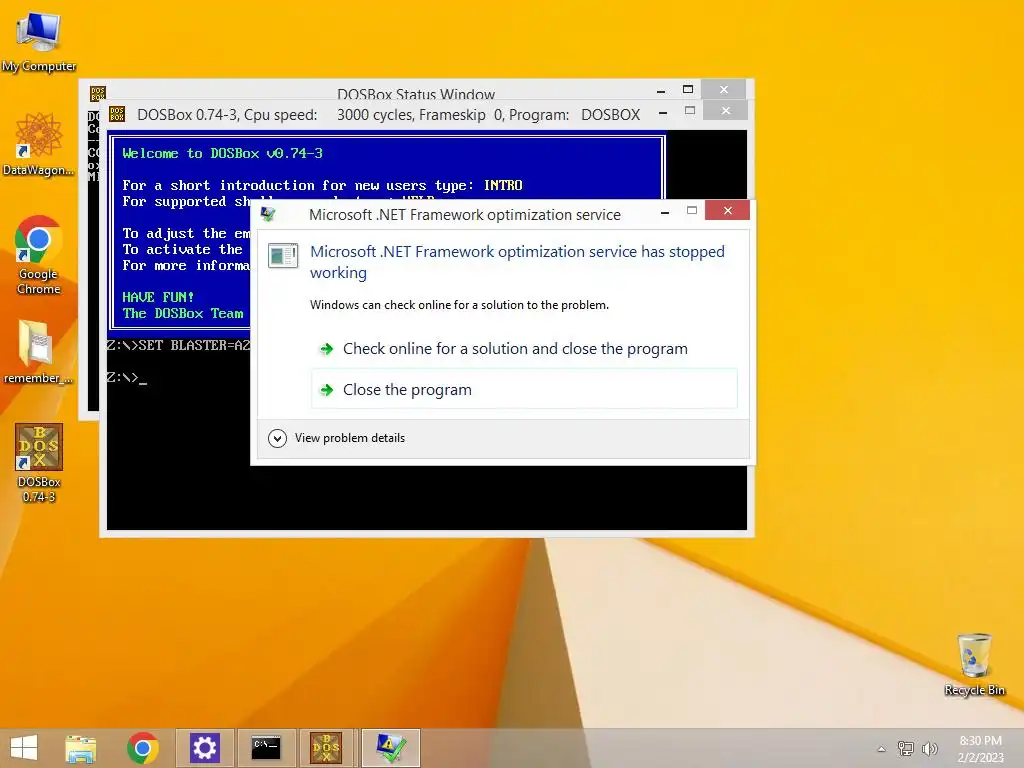Click the DOSBox Status Window title text
1024x768 pixels.
(416, 95)
